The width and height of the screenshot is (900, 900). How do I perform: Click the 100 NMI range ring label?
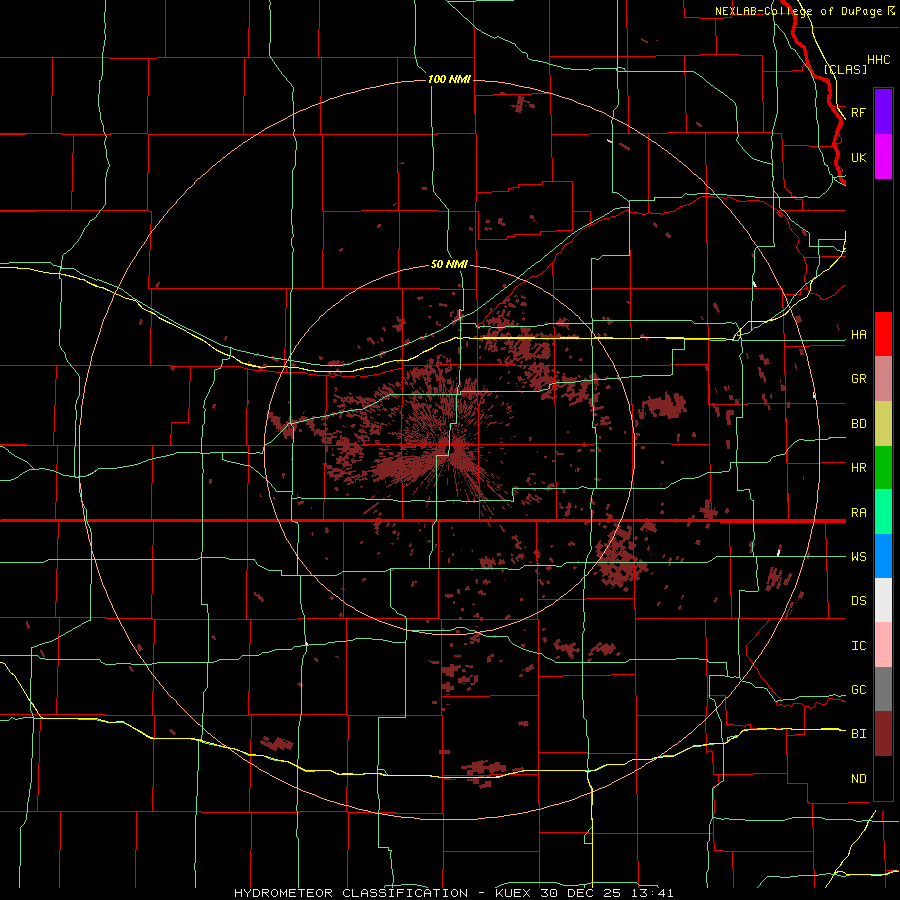tap(449, 79)
